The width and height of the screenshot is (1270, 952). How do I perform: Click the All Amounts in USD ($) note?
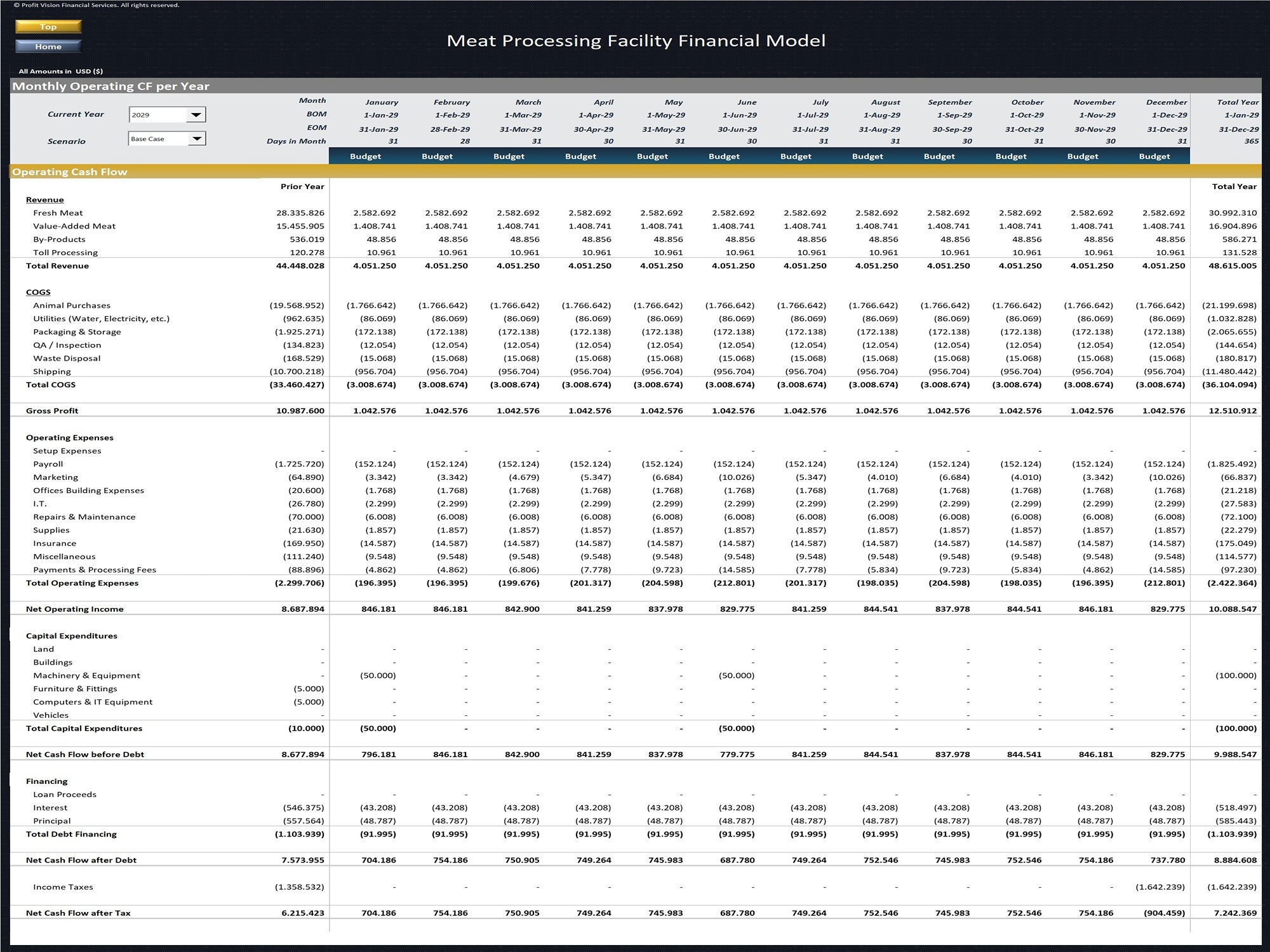pyautogui.click(x=60, y=72)
